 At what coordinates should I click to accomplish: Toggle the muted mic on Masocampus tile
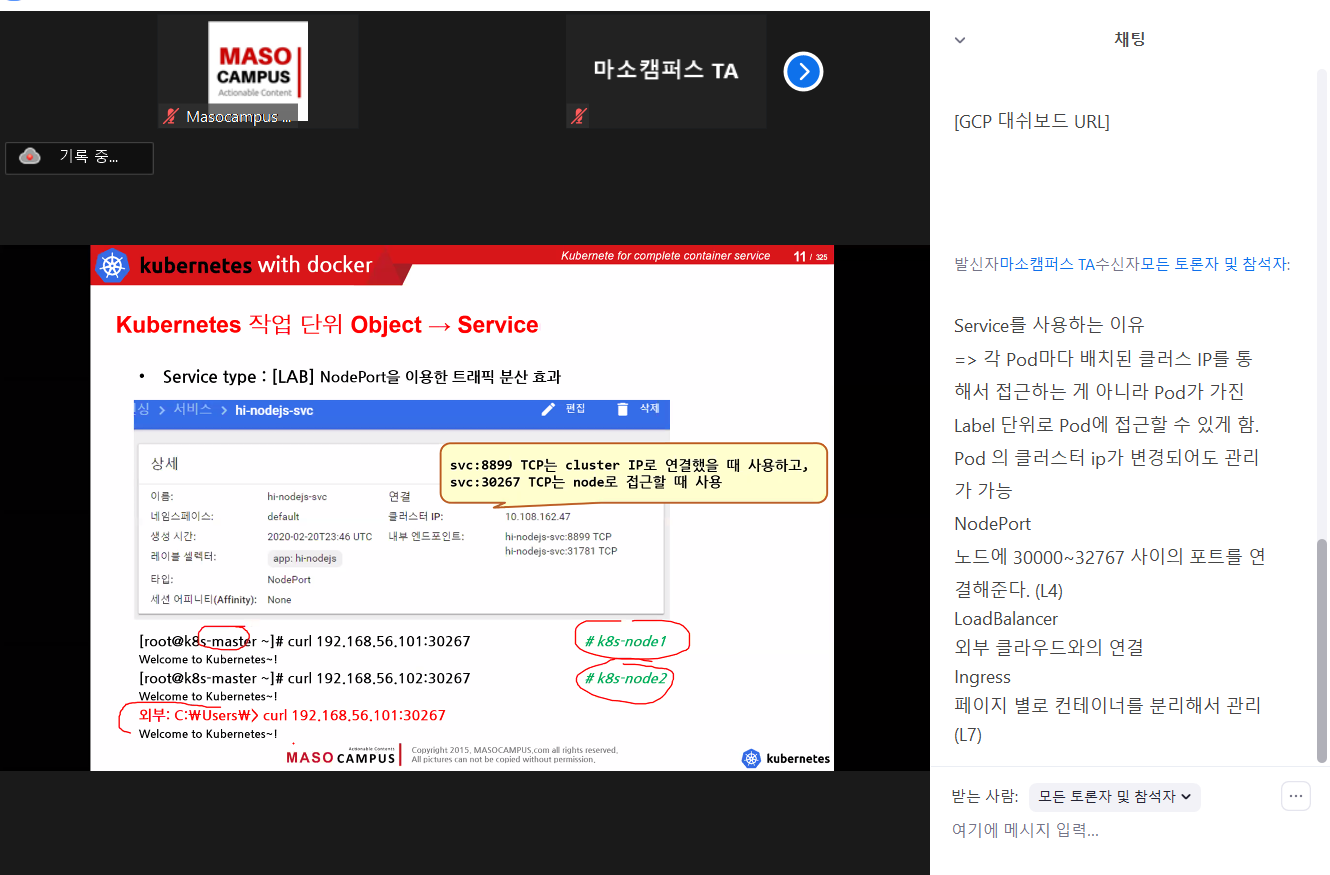171,117
